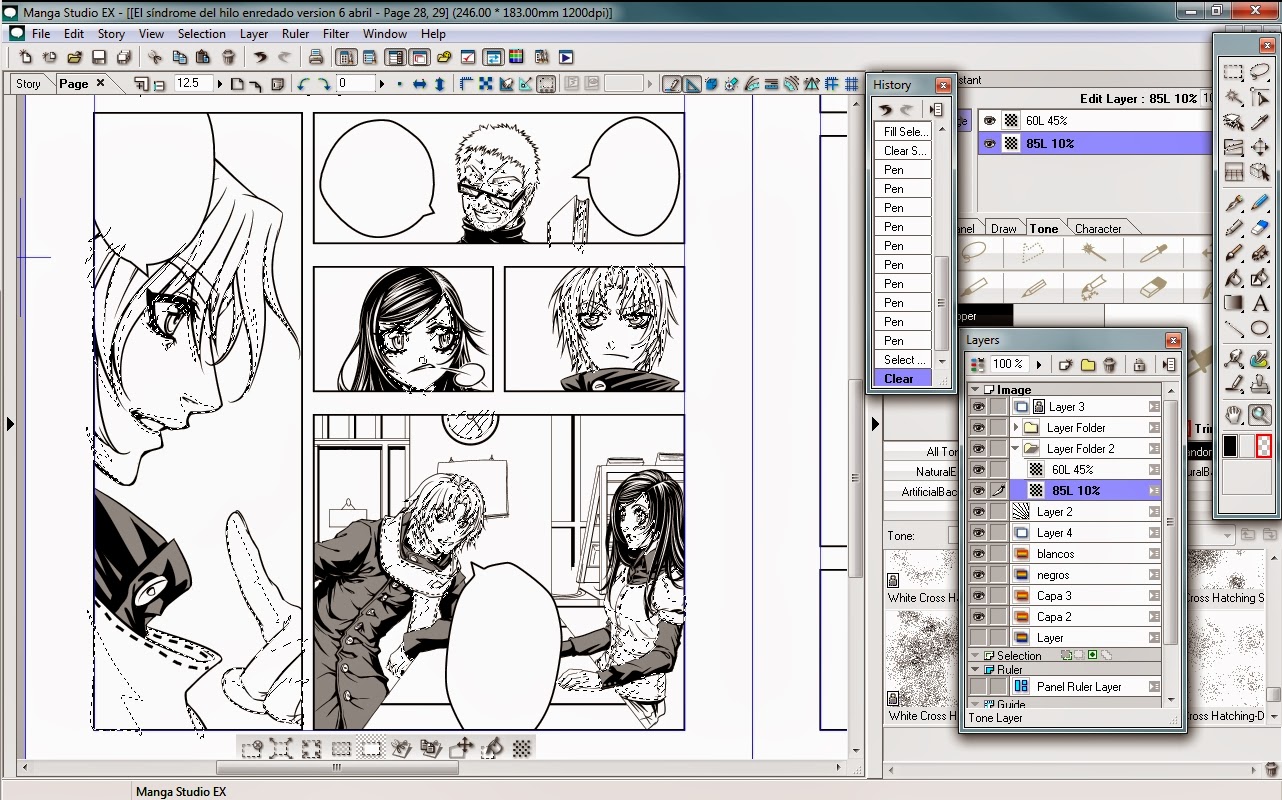1282x800 pixels.
Task: Hide the Capa 3 layer
Action: [978, 596]
